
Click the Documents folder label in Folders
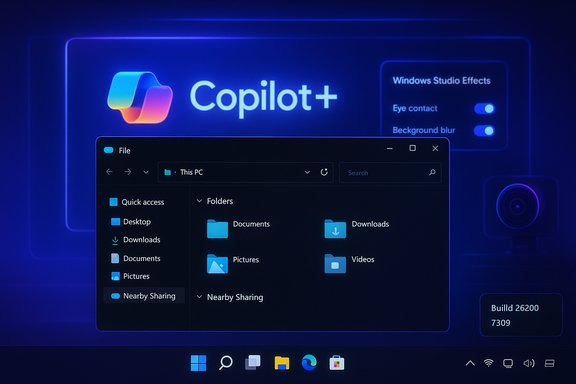point(251,224)
